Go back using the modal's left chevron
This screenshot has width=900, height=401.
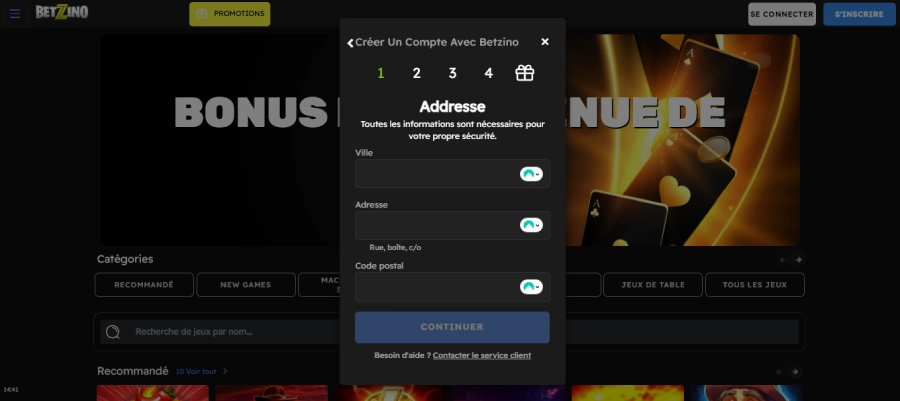(350, 43)
